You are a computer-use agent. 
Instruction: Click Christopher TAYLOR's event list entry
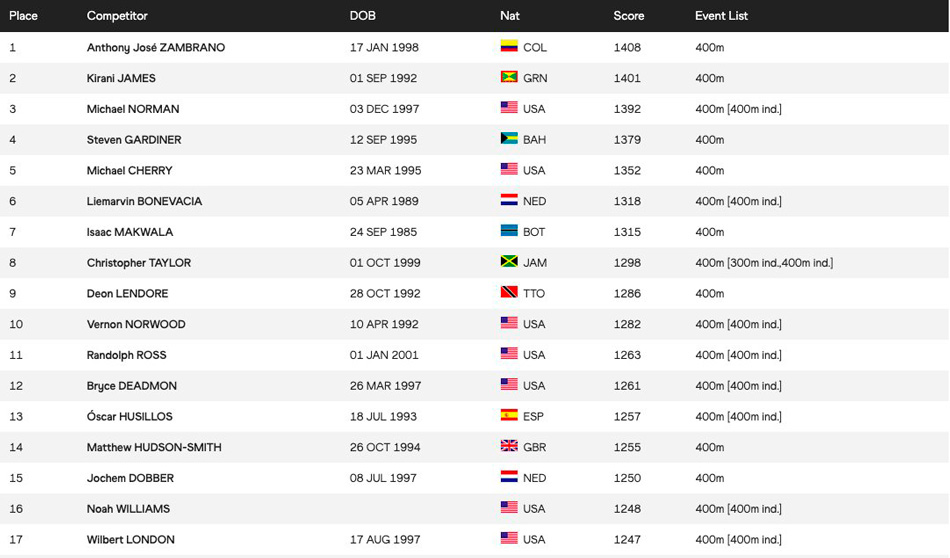point(763,263)
